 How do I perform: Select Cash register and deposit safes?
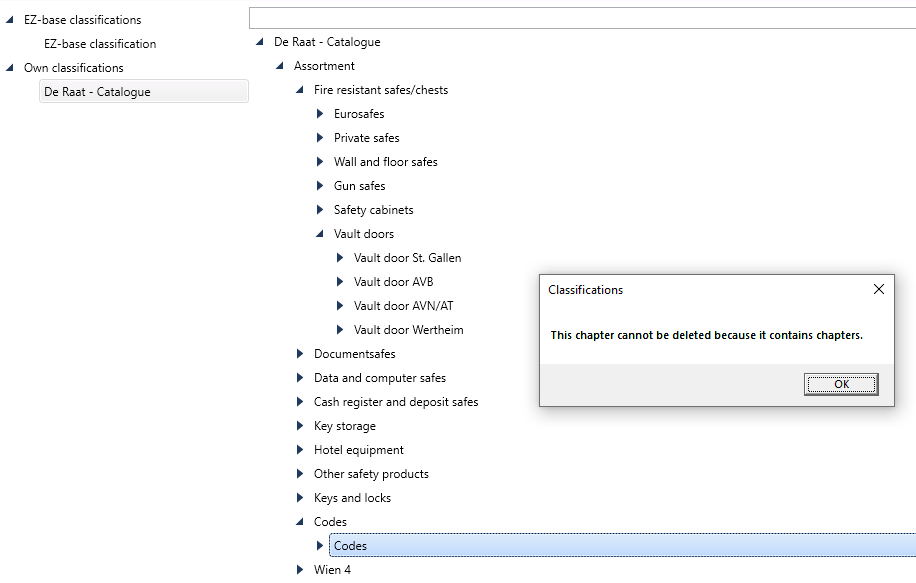396,402
